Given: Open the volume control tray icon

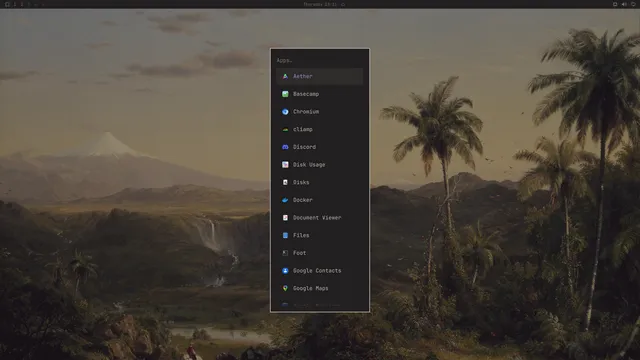Looking at the screenshot, I should [x=624, y=4].
